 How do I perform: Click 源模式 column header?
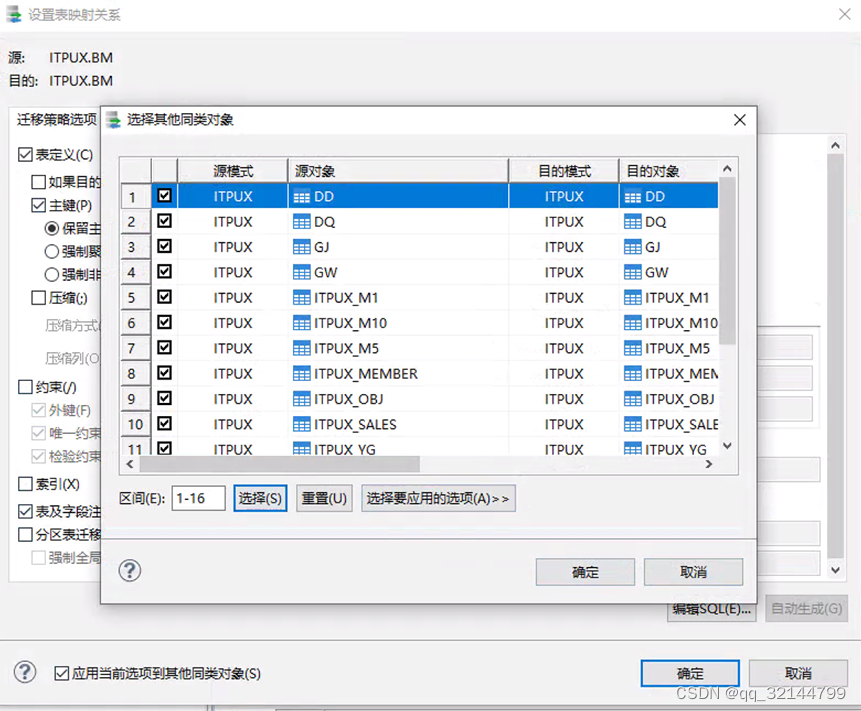[x=233, y=171]
